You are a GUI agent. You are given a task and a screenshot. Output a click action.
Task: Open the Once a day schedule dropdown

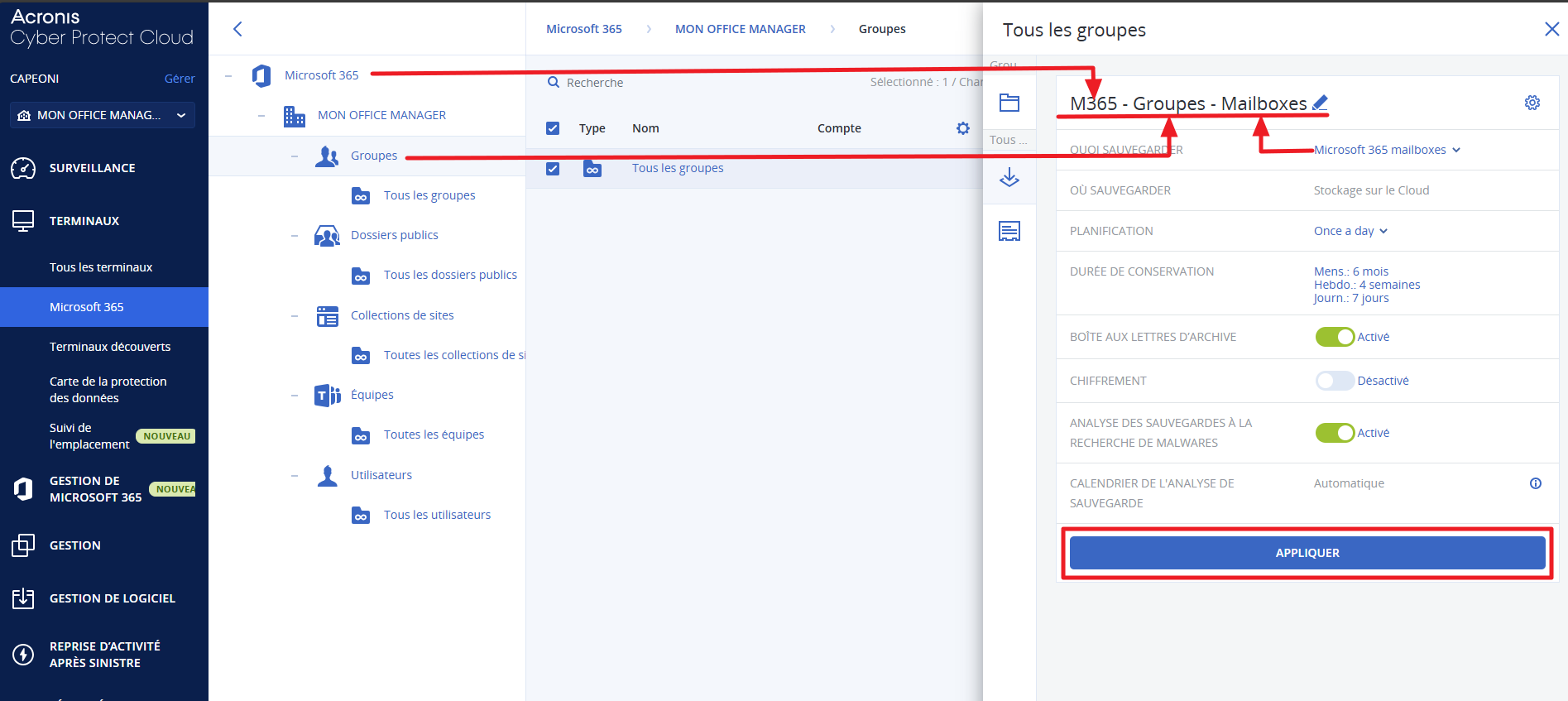click(x=1350, y=231)
